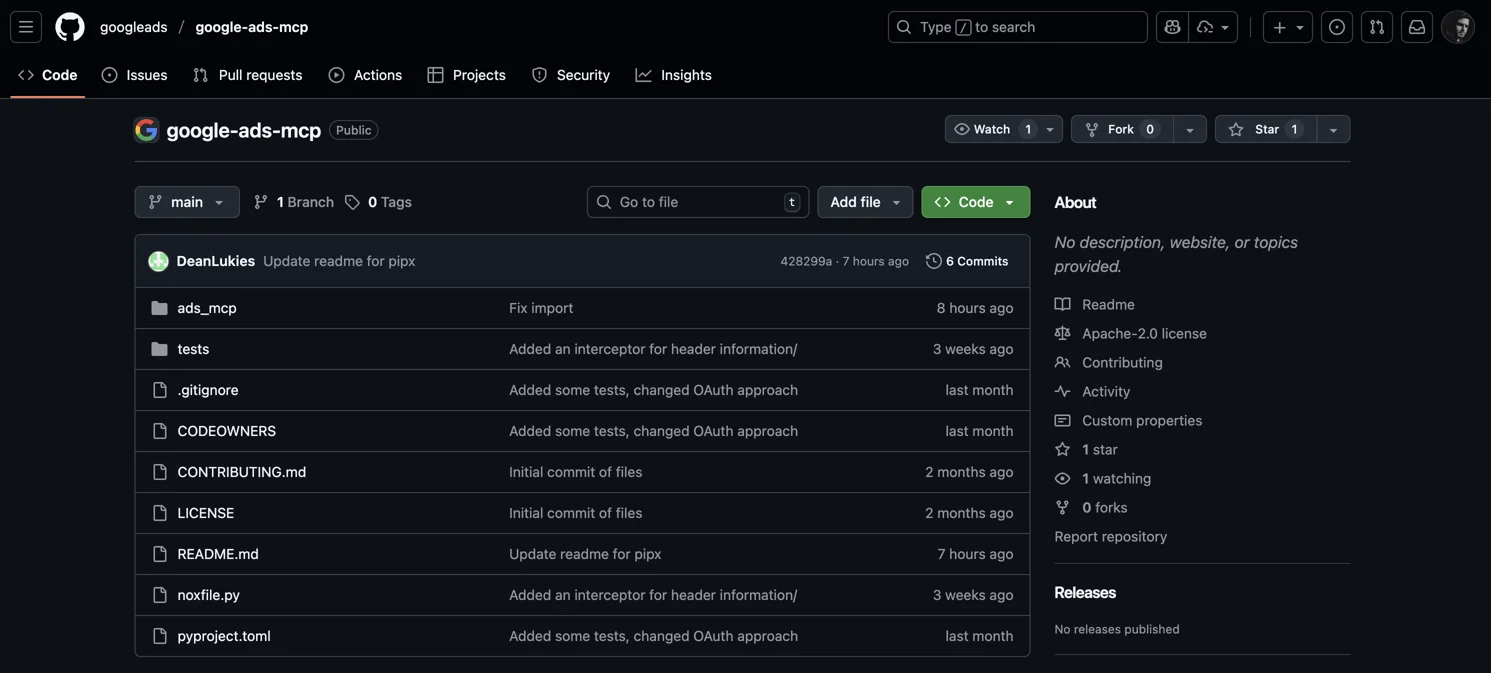This screenshot has width=1491, height=673.
Task: Click the GitHub logo home icon
Action: coord(70,27)
